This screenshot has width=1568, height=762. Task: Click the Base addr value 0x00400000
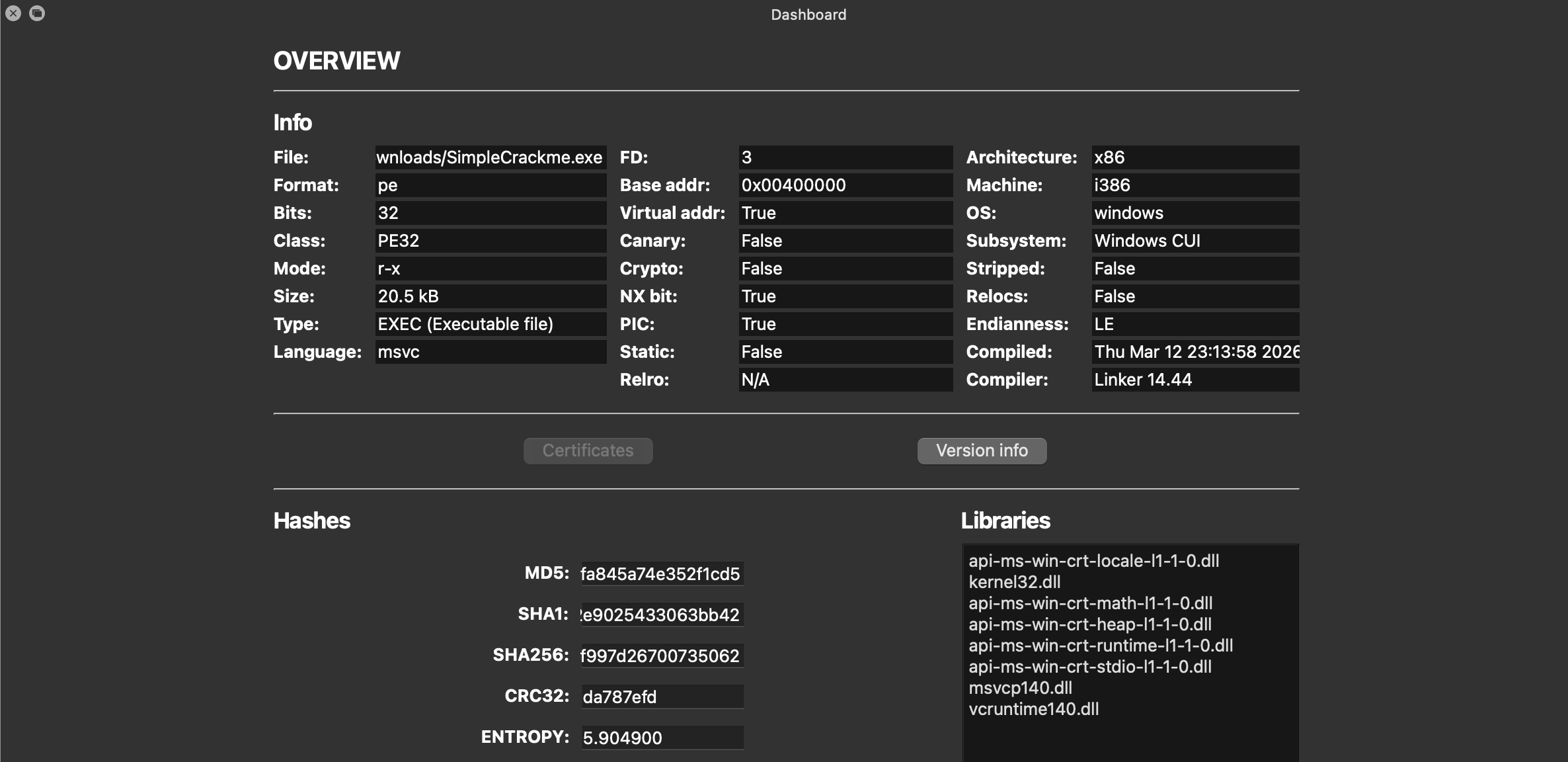(845, 185)
